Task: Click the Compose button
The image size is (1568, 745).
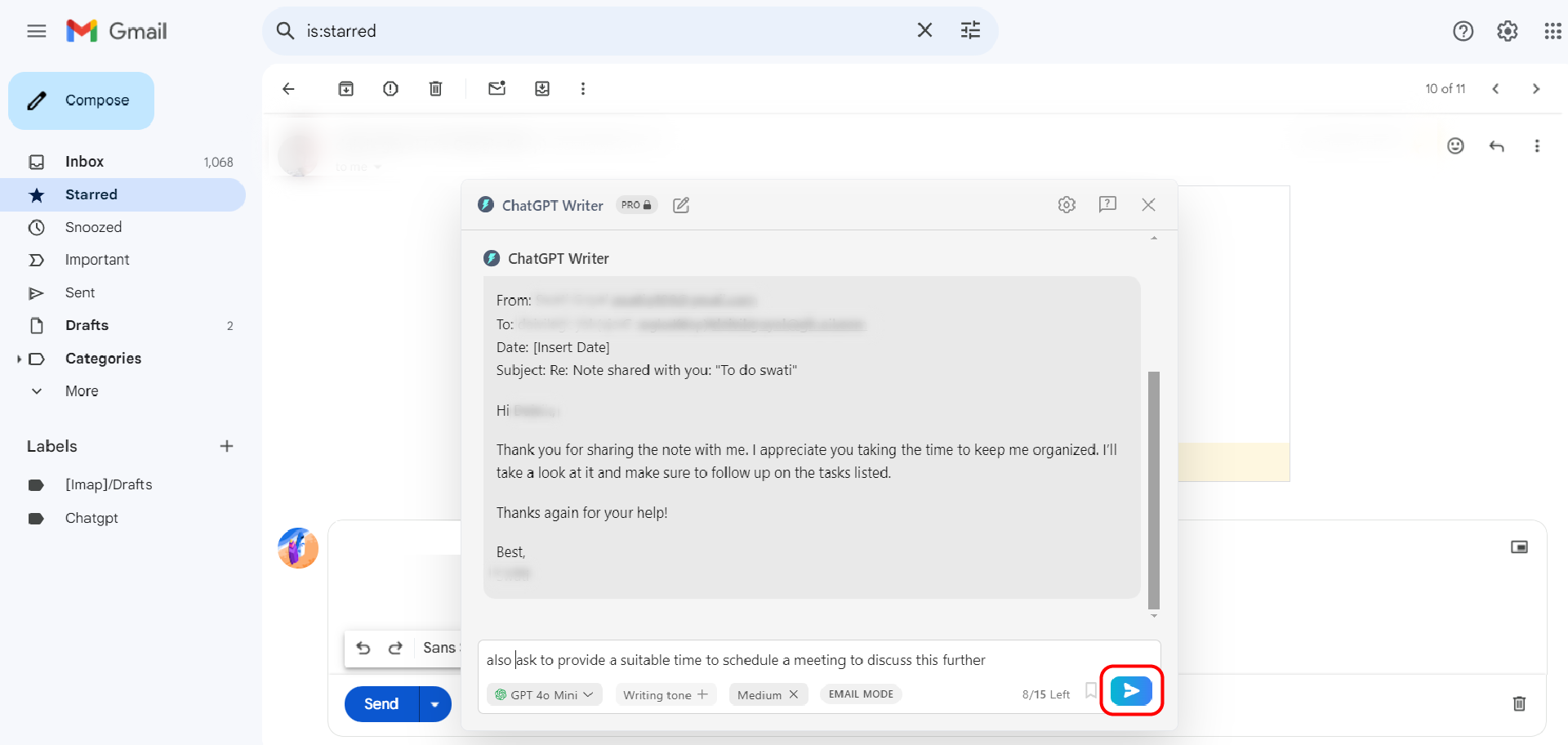Action: click(81, 100)
